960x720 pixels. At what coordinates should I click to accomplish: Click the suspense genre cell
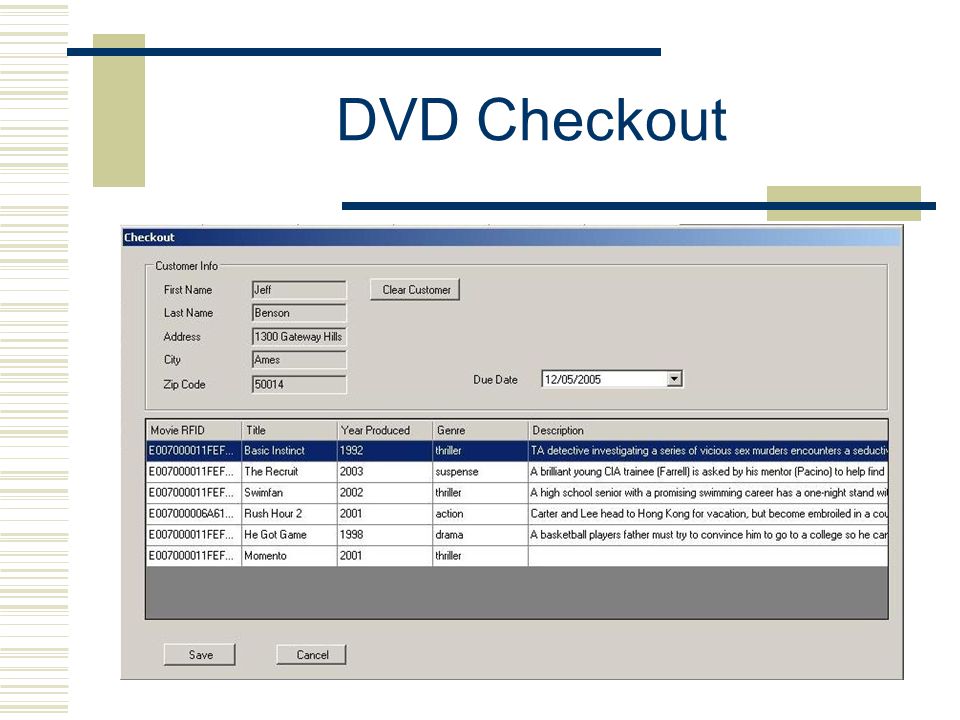click(481, 471)
